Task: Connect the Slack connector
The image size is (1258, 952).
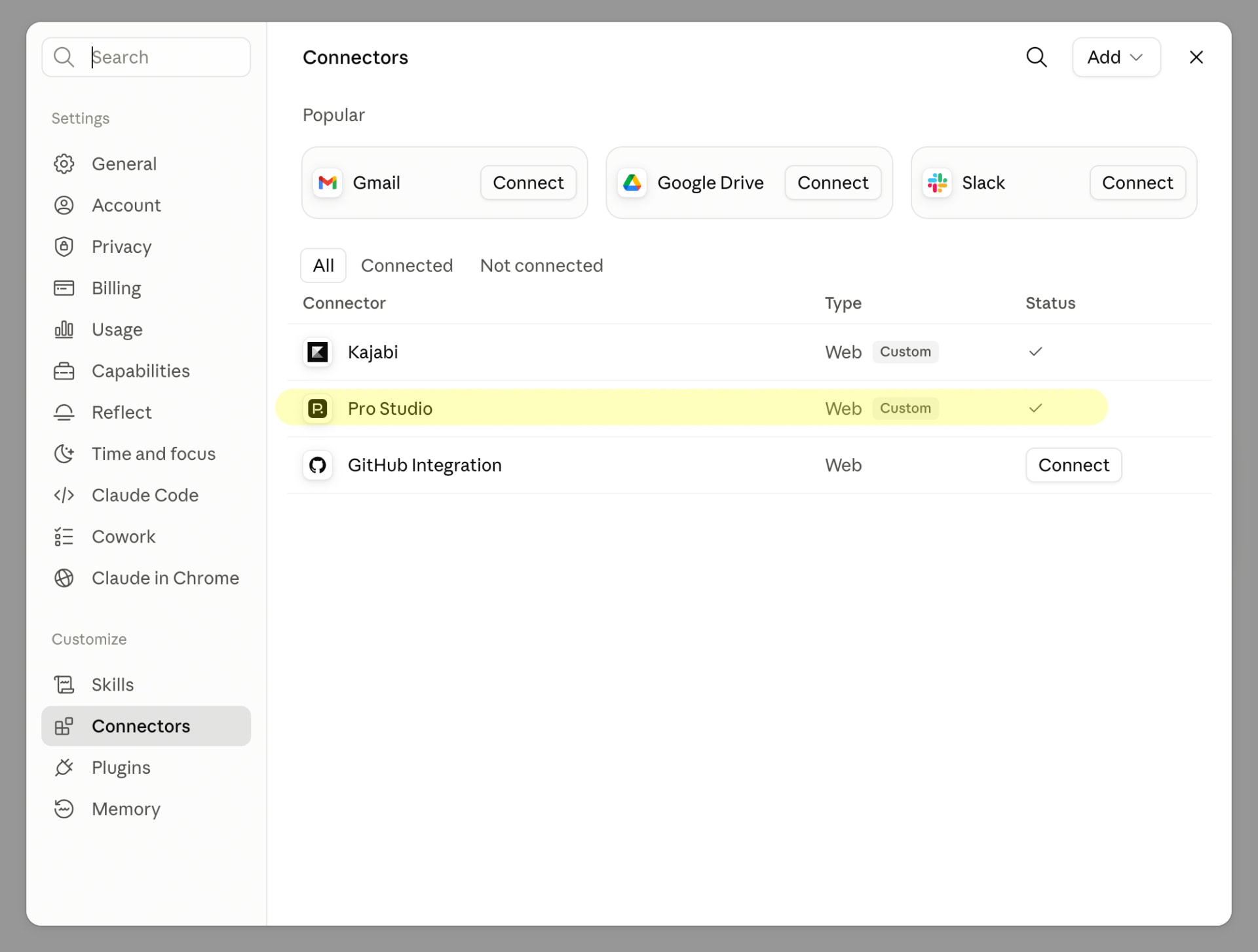Action: 1137,183
